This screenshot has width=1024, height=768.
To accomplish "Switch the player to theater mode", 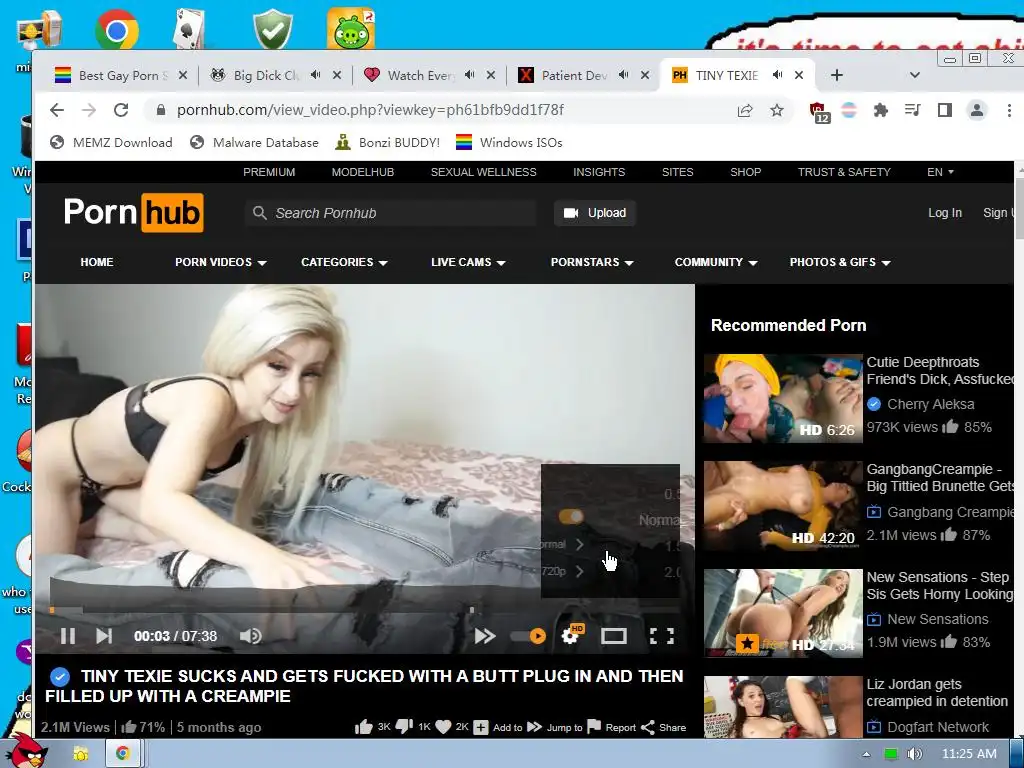I will pos(613,636).
